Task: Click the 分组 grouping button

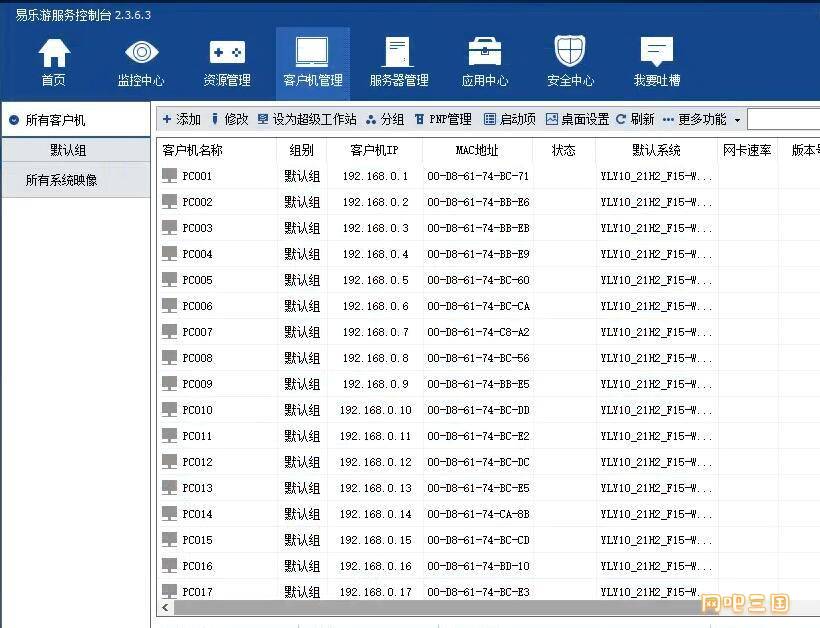Action: (385, 119)
